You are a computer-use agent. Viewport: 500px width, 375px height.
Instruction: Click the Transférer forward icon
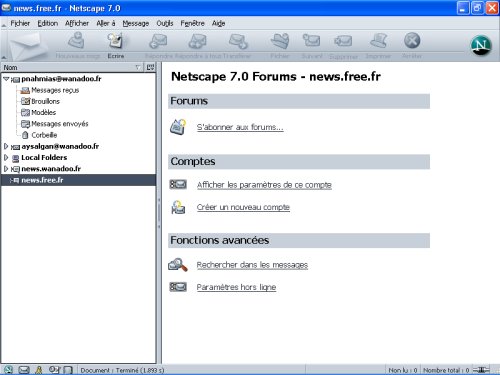click(238, 41)
